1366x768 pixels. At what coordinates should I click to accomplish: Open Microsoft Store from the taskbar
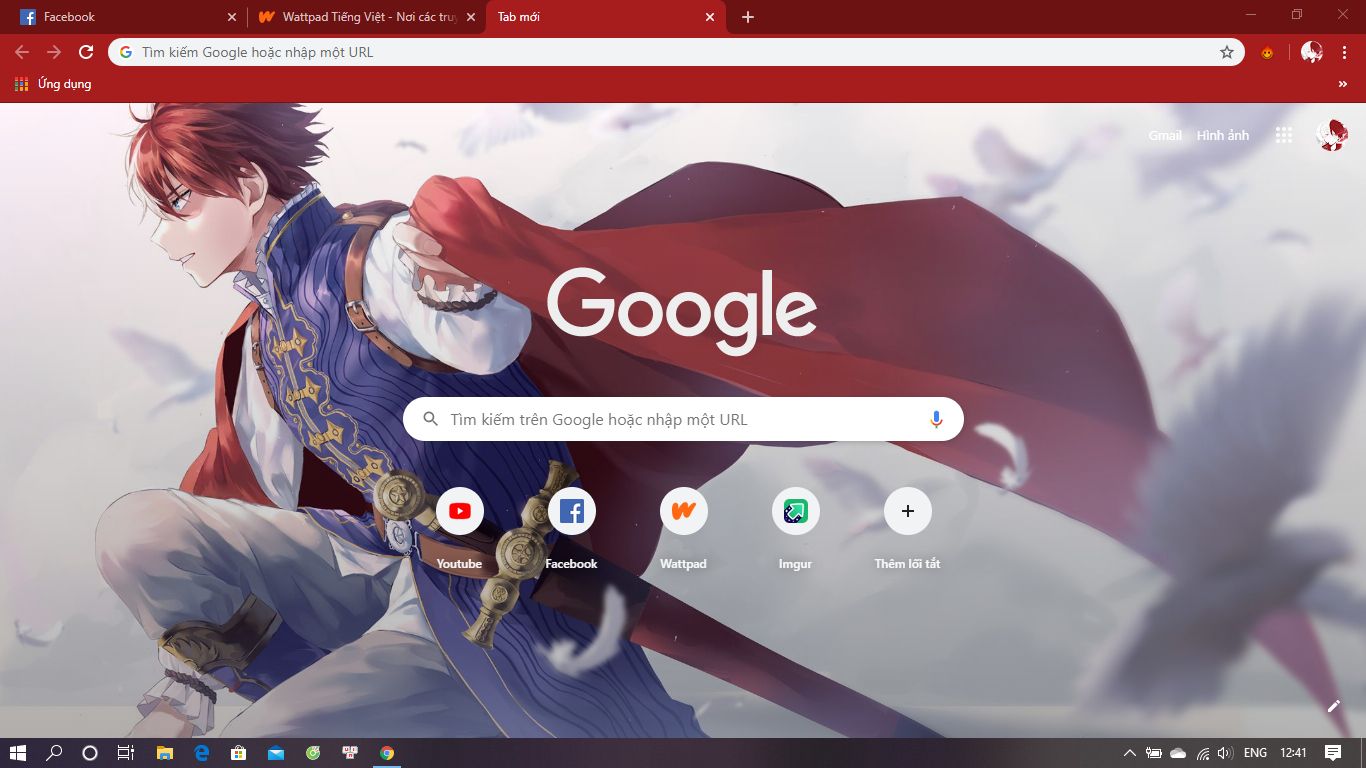coord(238,753)
